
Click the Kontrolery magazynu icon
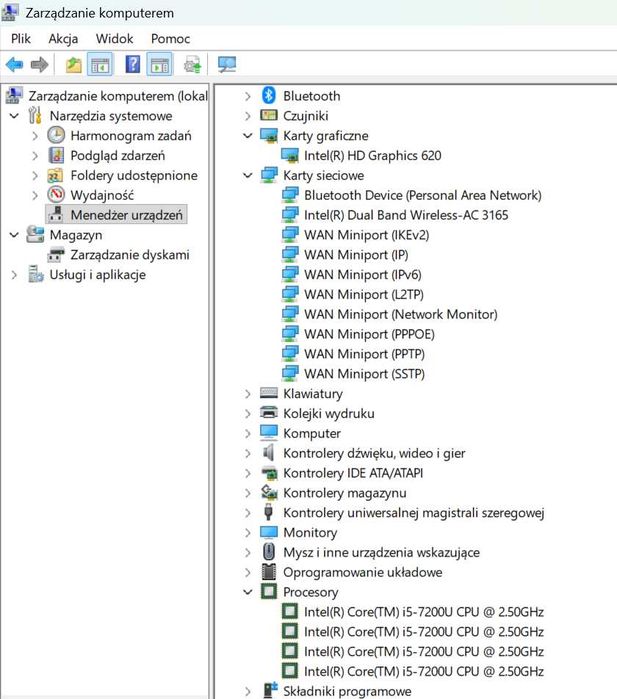[x=269, y=492]
